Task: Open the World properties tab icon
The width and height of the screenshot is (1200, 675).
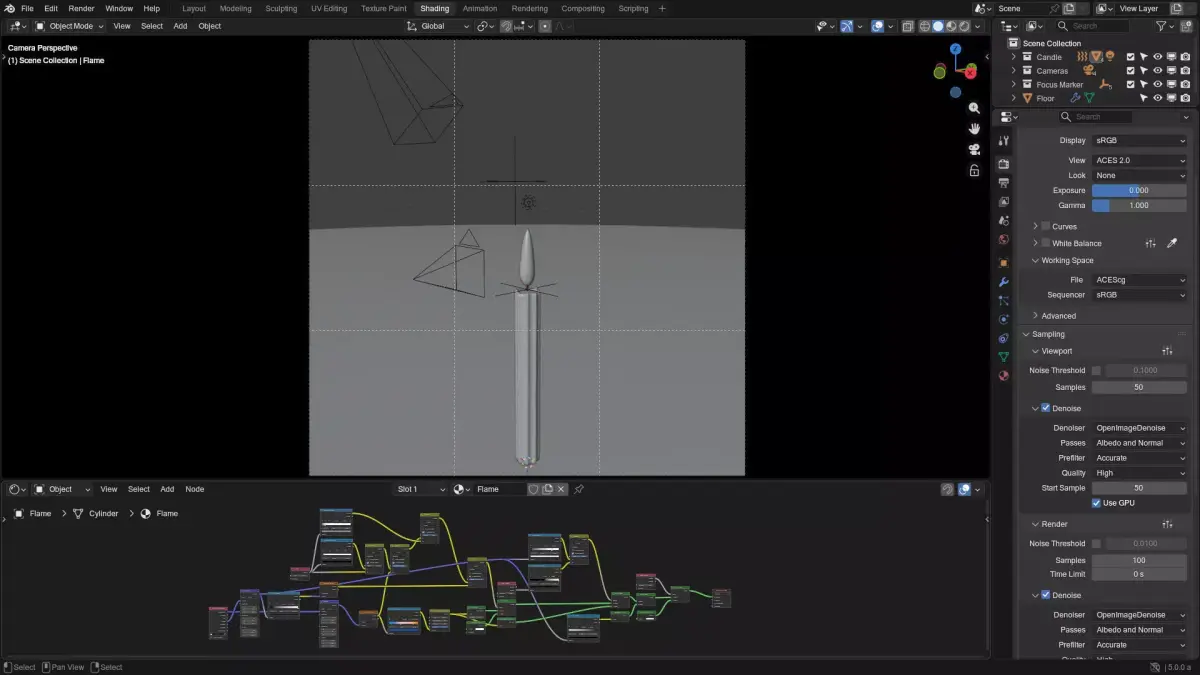Action: 1004,240
